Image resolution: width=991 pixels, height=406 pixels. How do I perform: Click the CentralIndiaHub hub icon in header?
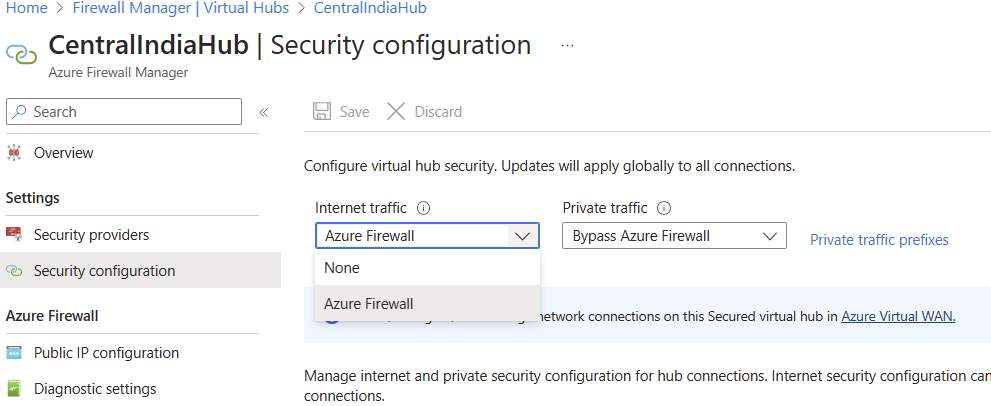(x=22, y=53)
